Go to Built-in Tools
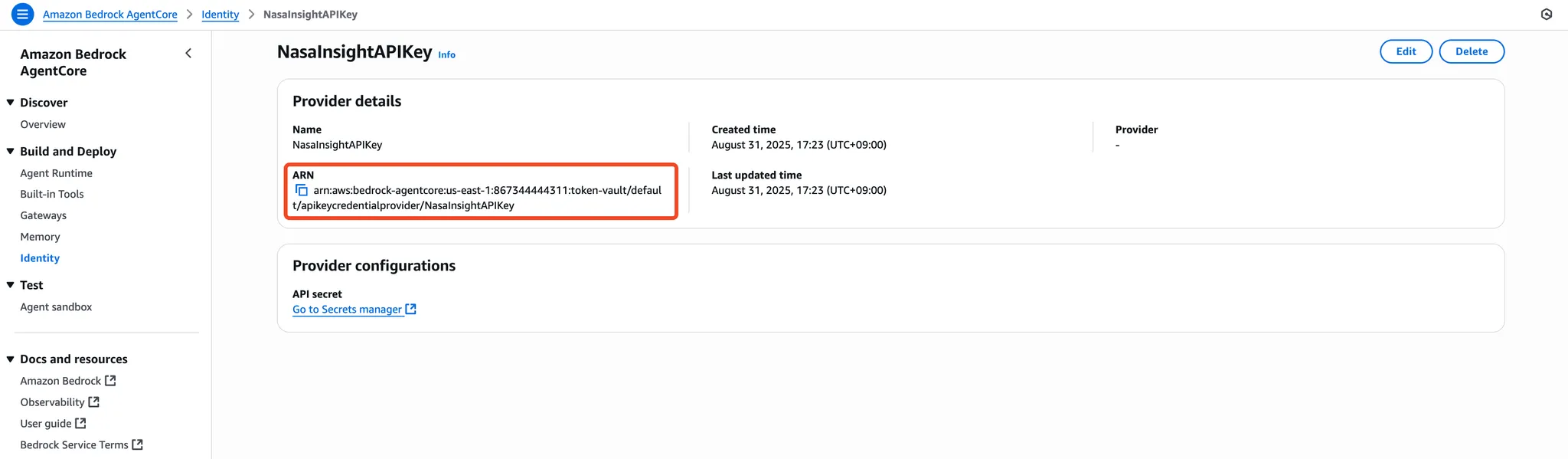1568x459 pixels. click(52, 194)
